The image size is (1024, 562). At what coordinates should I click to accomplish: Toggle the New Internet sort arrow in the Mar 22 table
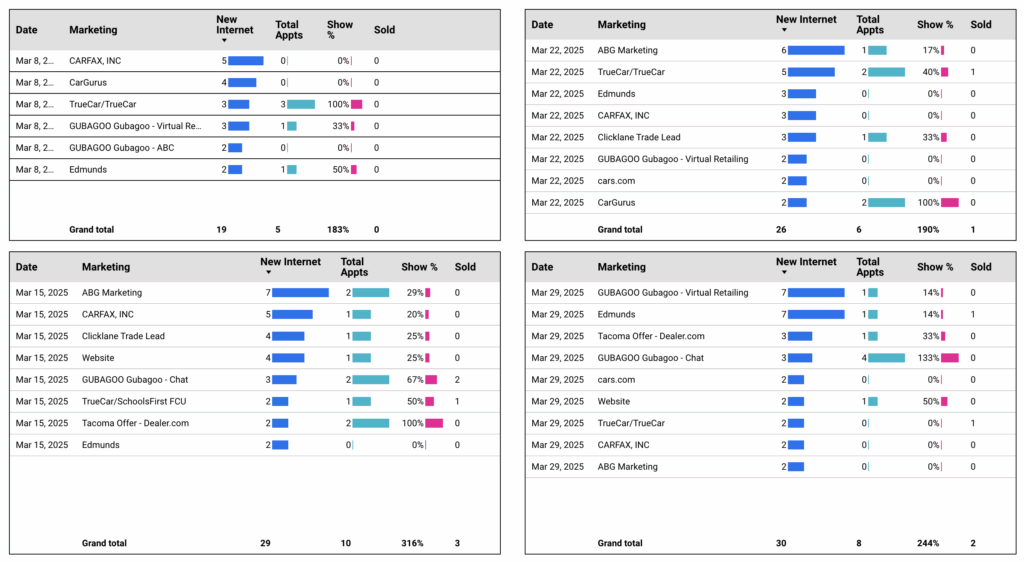tap(785, 30)
